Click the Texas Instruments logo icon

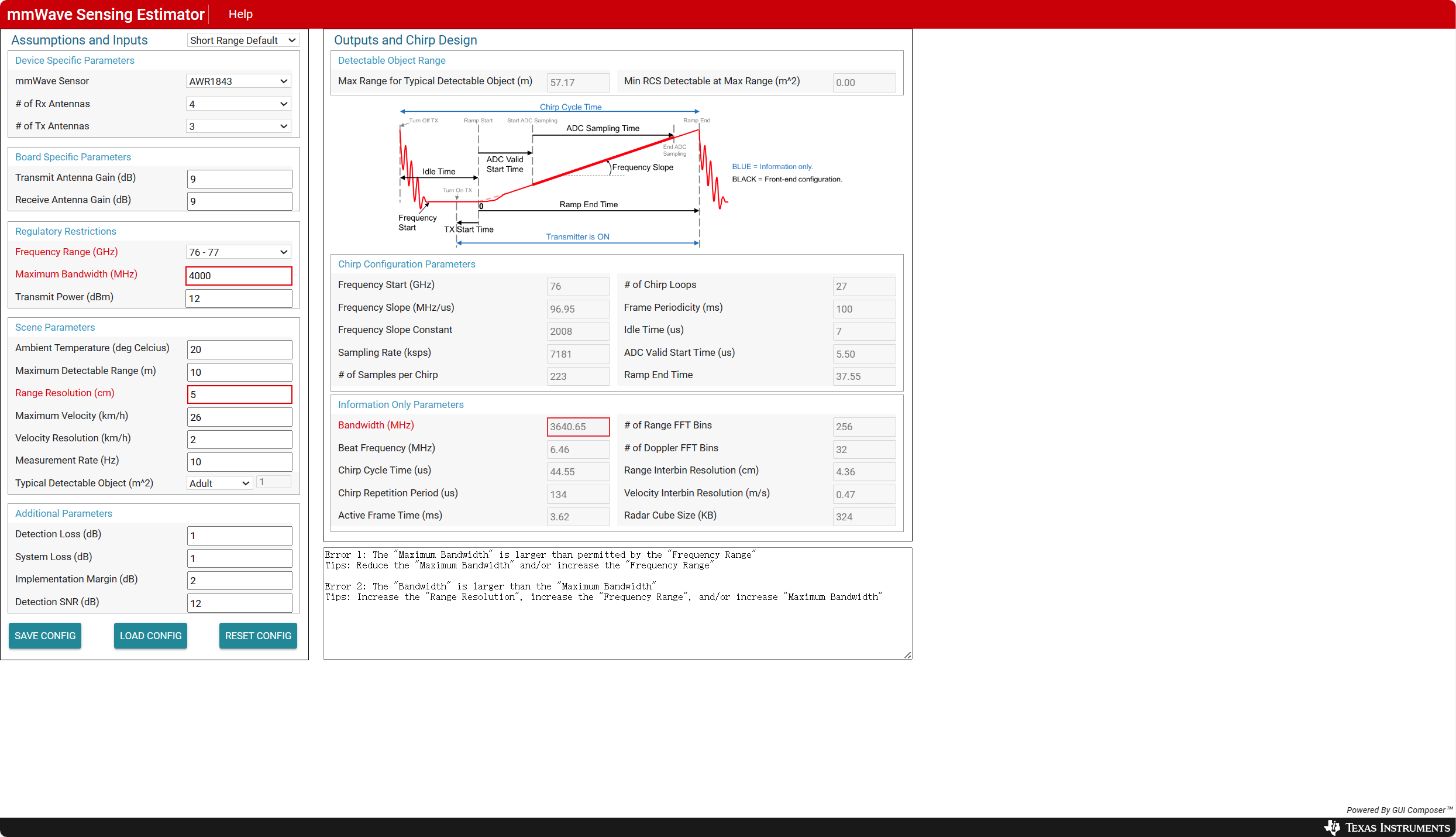1332,827
